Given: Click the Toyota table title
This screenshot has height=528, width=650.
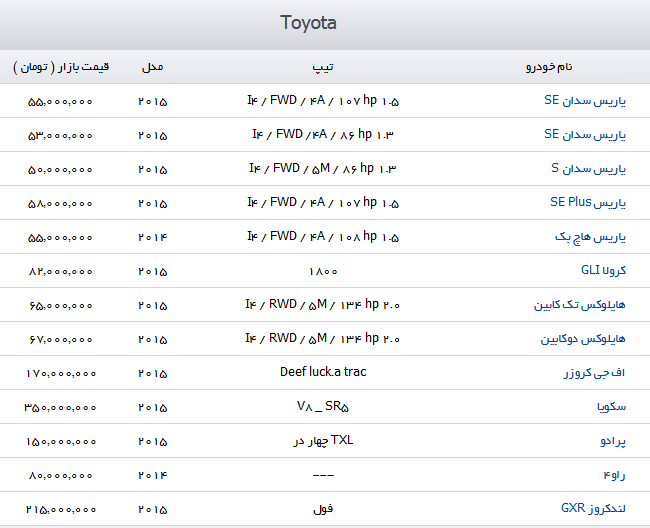Looking at the screenshot, I should pos(308,23).
